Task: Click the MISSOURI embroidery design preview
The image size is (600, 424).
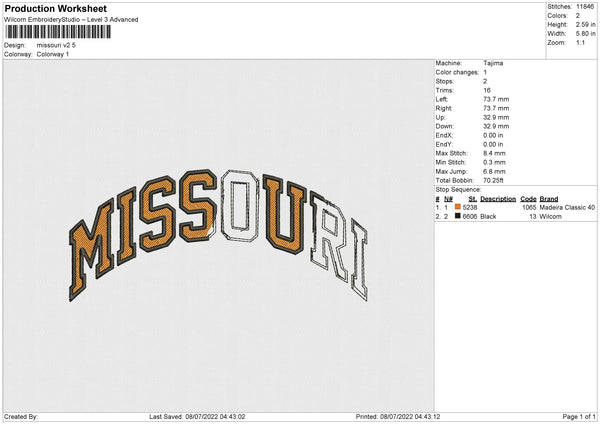Action: click(218, 235)
